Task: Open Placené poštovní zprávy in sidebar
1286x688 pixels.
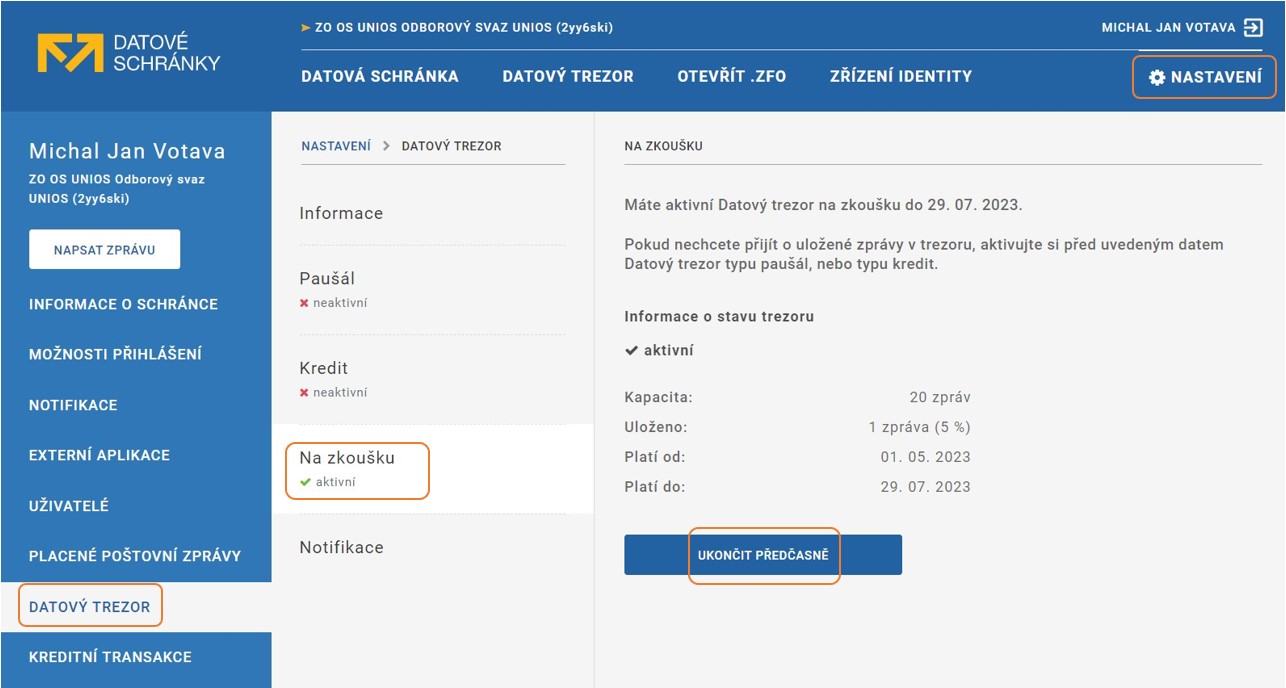Action: (x=135, y=556)
